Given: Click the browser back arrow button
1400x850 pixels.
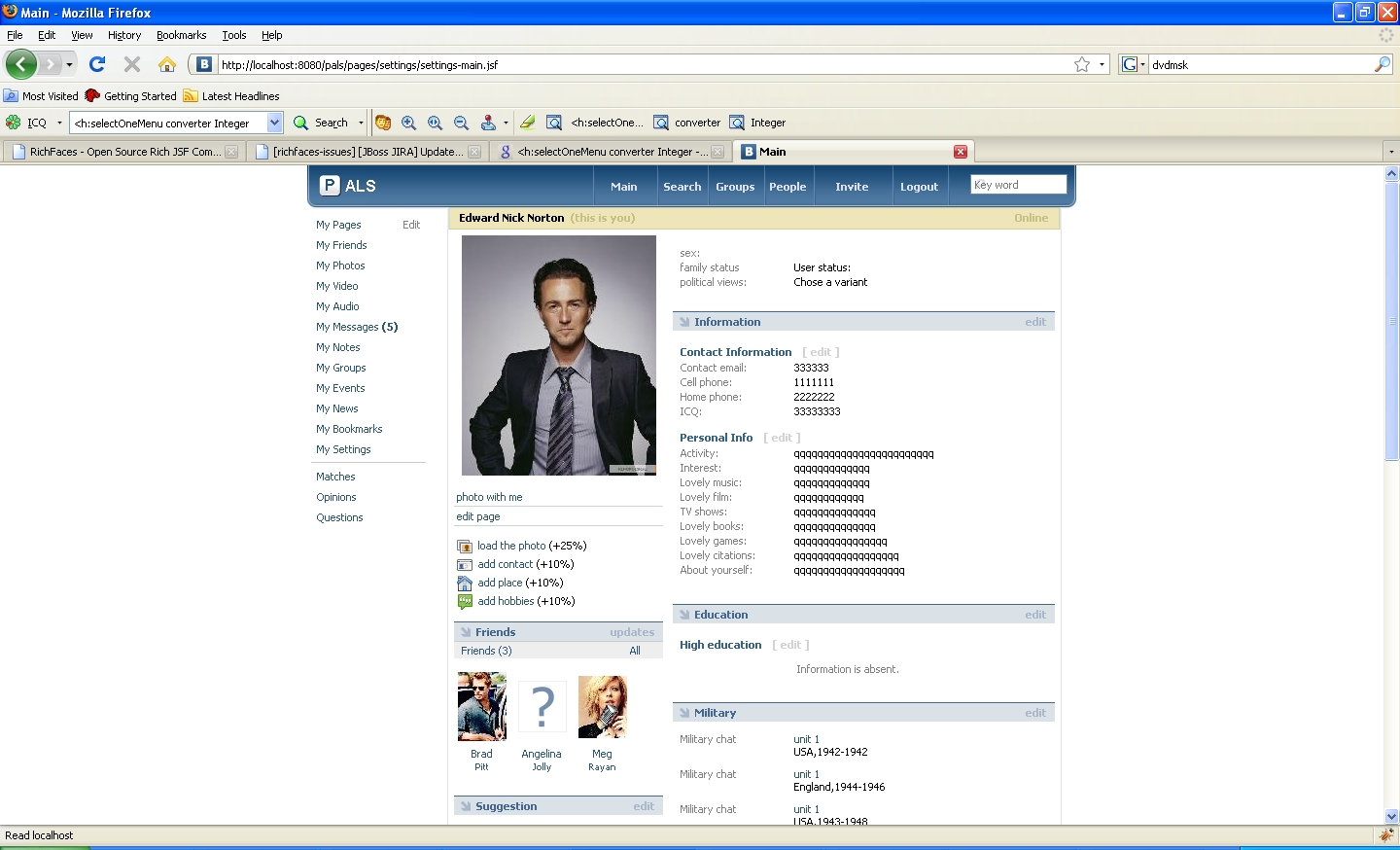Looking at the screenshot, I should coord(20,64).
